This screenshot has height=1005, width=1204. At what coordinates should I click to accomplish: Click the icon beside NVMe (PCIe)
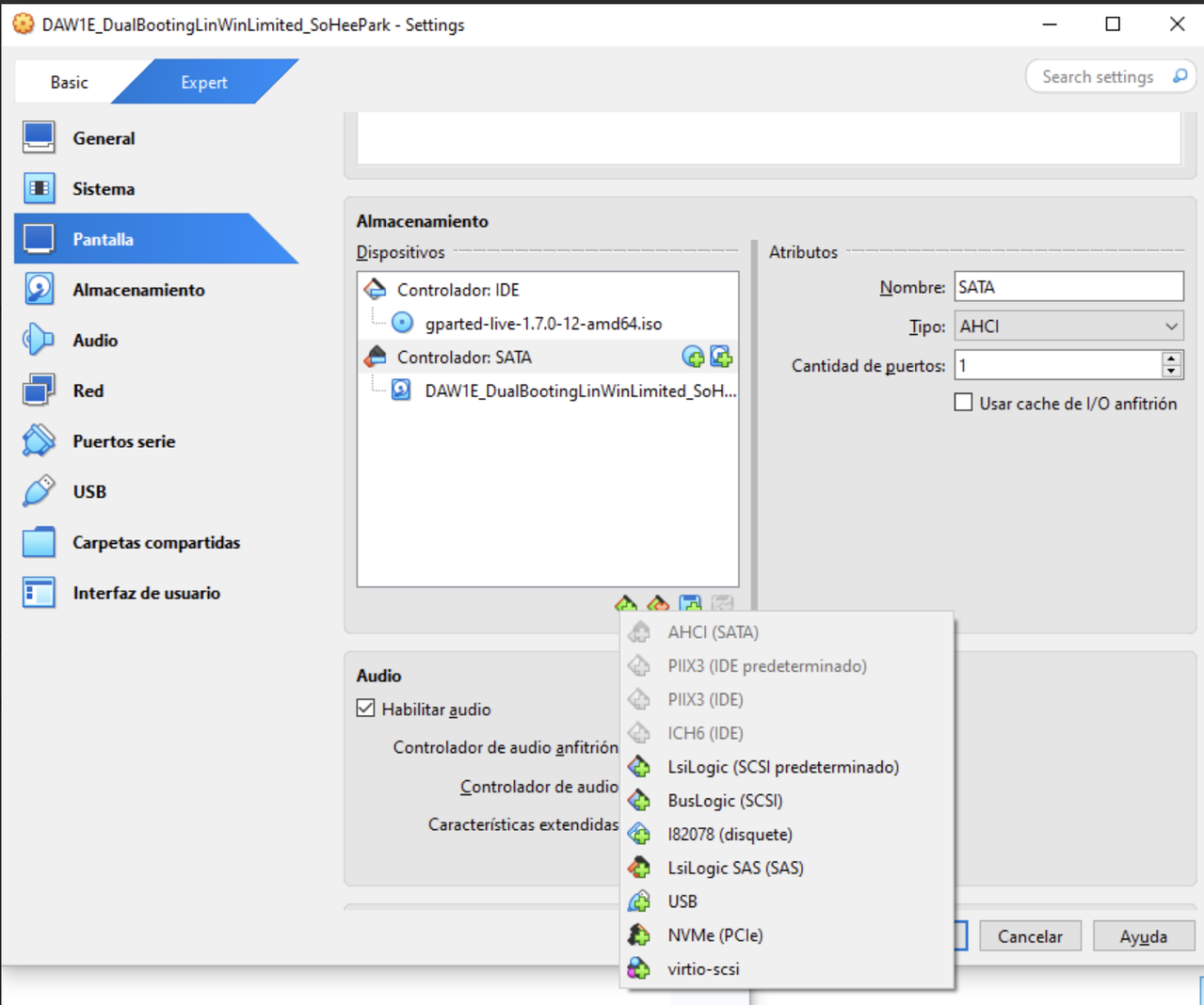coord(639,935)
